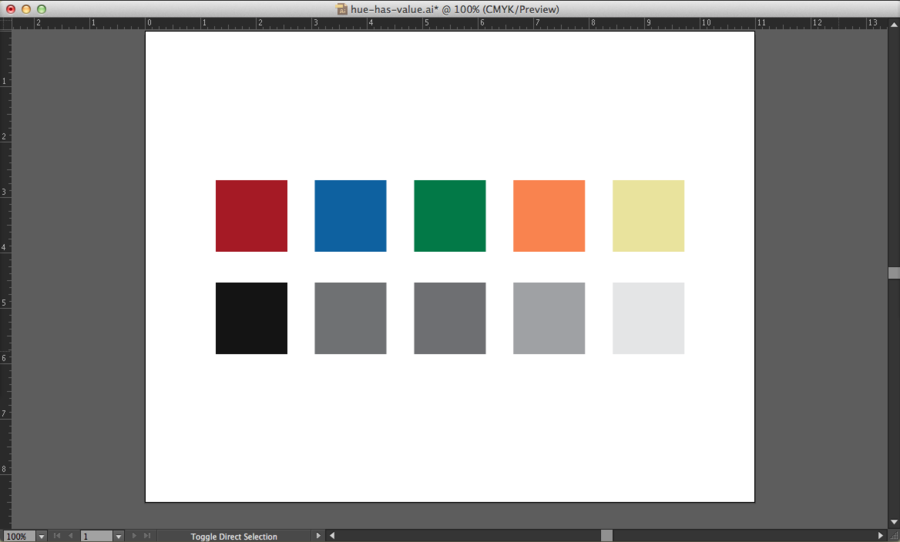900x542 pixels.
Task: Click the horizontal scrollbar thumb
Action: click(x=606, y=536)
